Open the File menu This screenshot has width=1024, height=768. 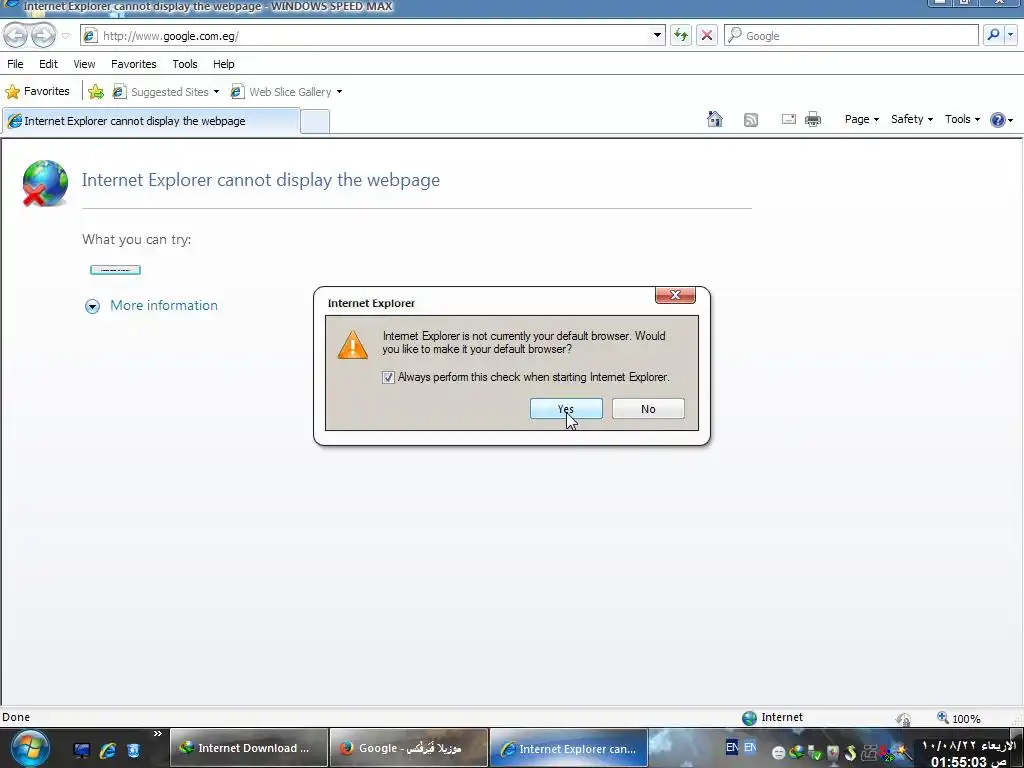15,64
